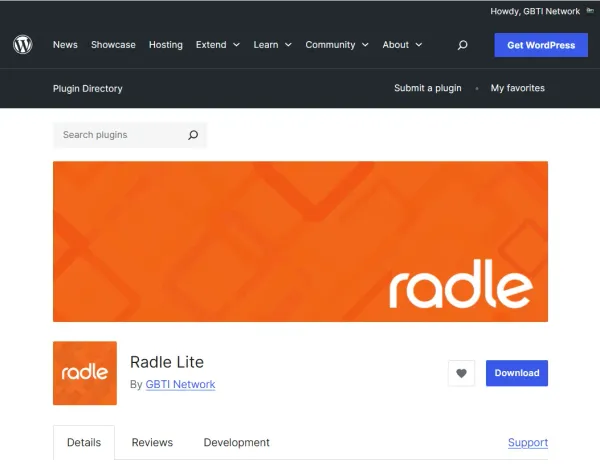The image size is (600, 473).
Task: Click the WordPress logo icon
Action: pyautogui.click(x=23, y=44)
